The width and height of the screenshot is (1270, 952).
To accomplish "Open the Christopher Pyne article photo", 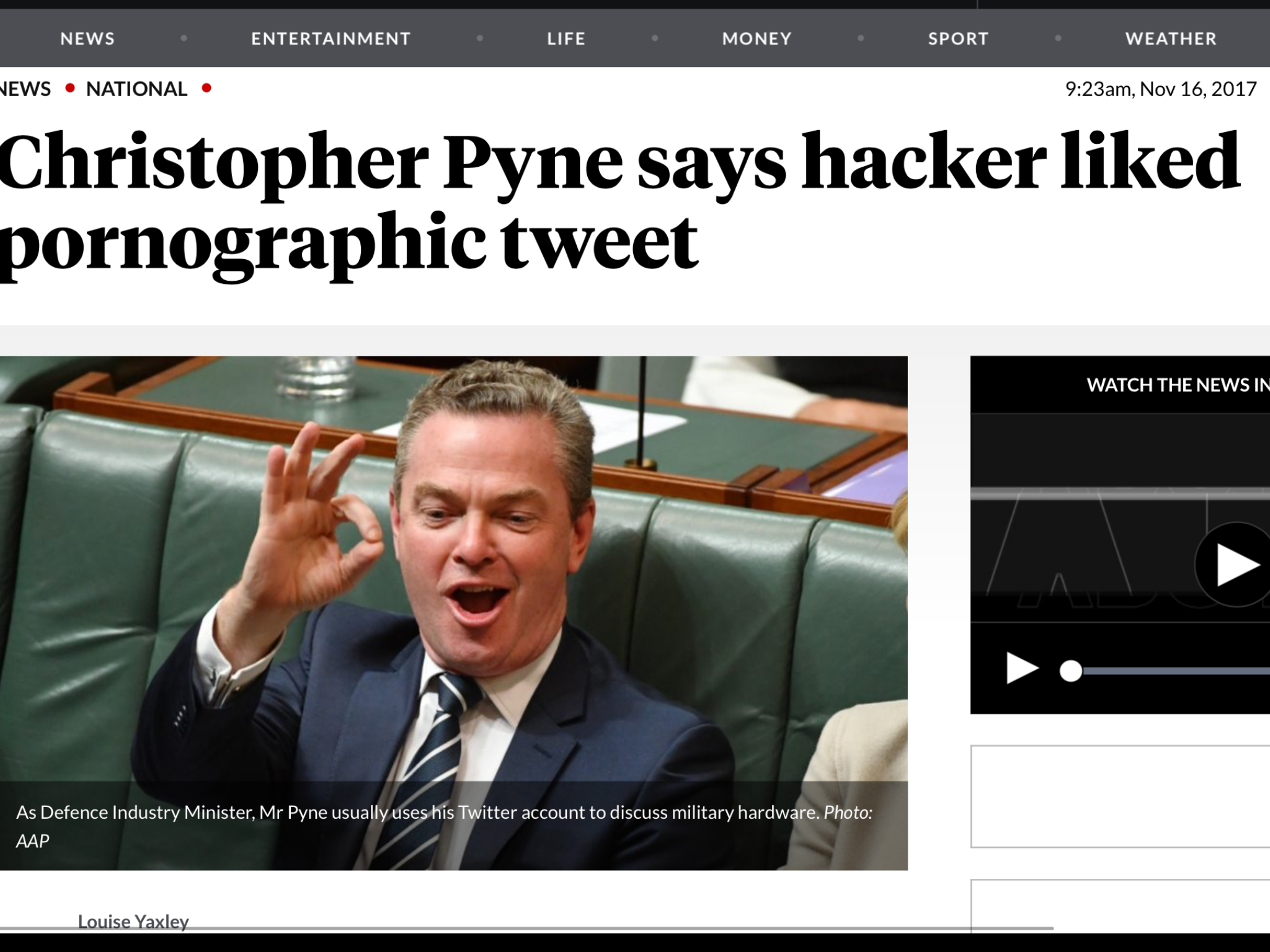I will [454, 569].
